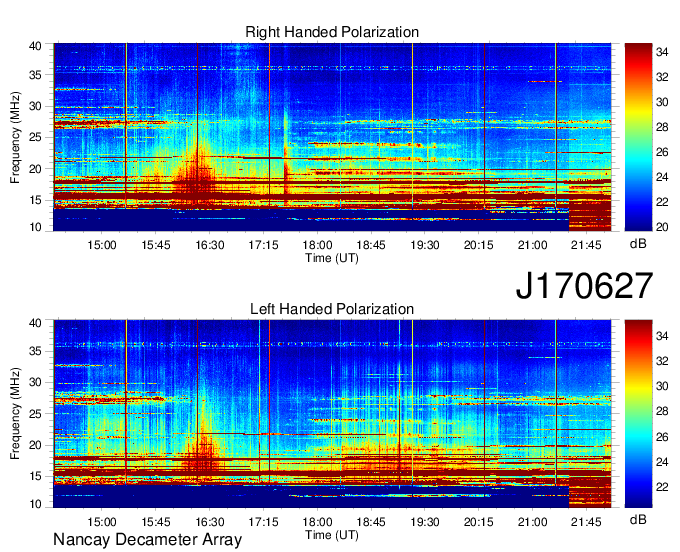
Task: Click the '16:30' time tick on Right Handed plot
Action: coord(209,245)
